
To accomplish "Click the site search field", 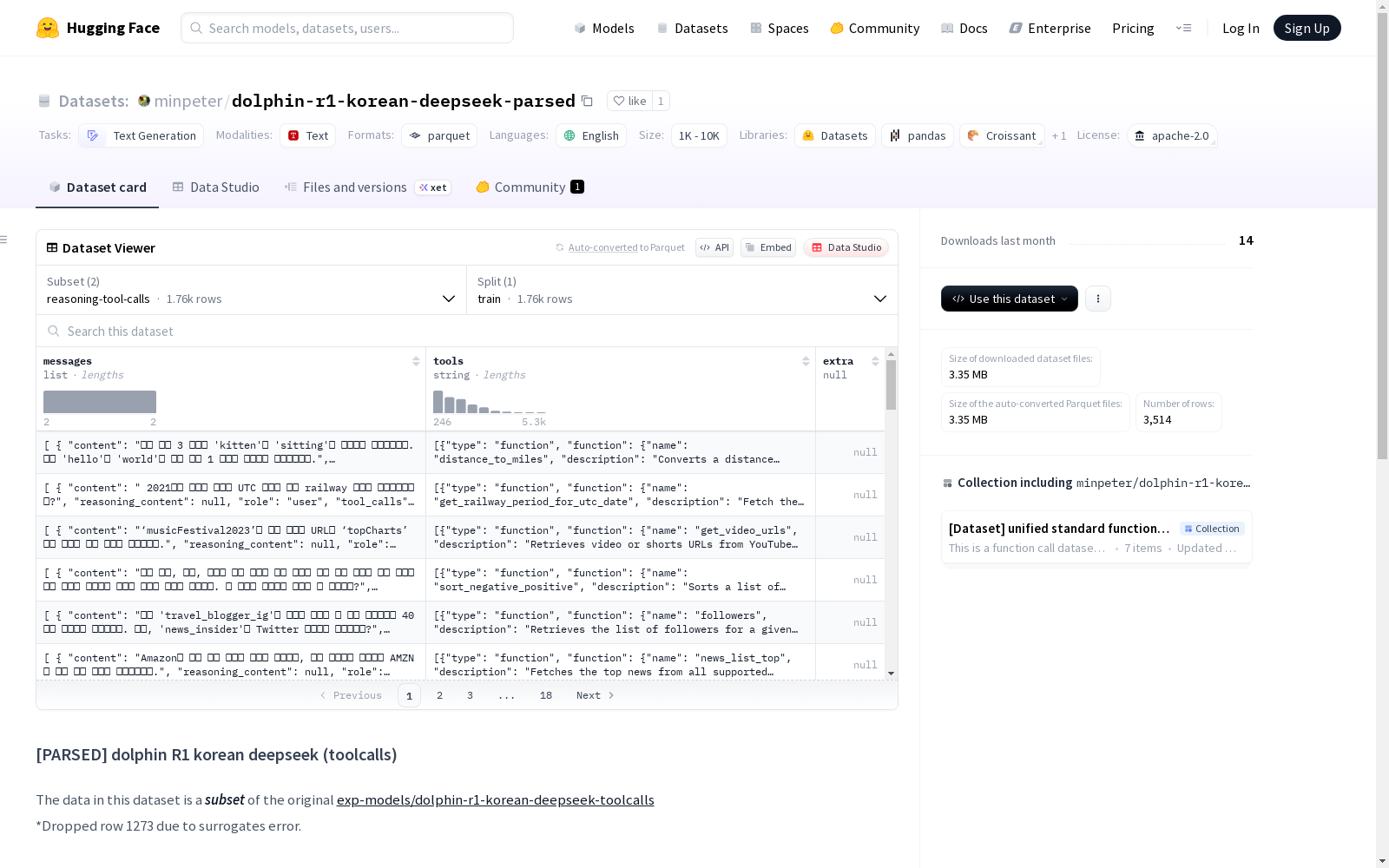I will tap(347, 28).
